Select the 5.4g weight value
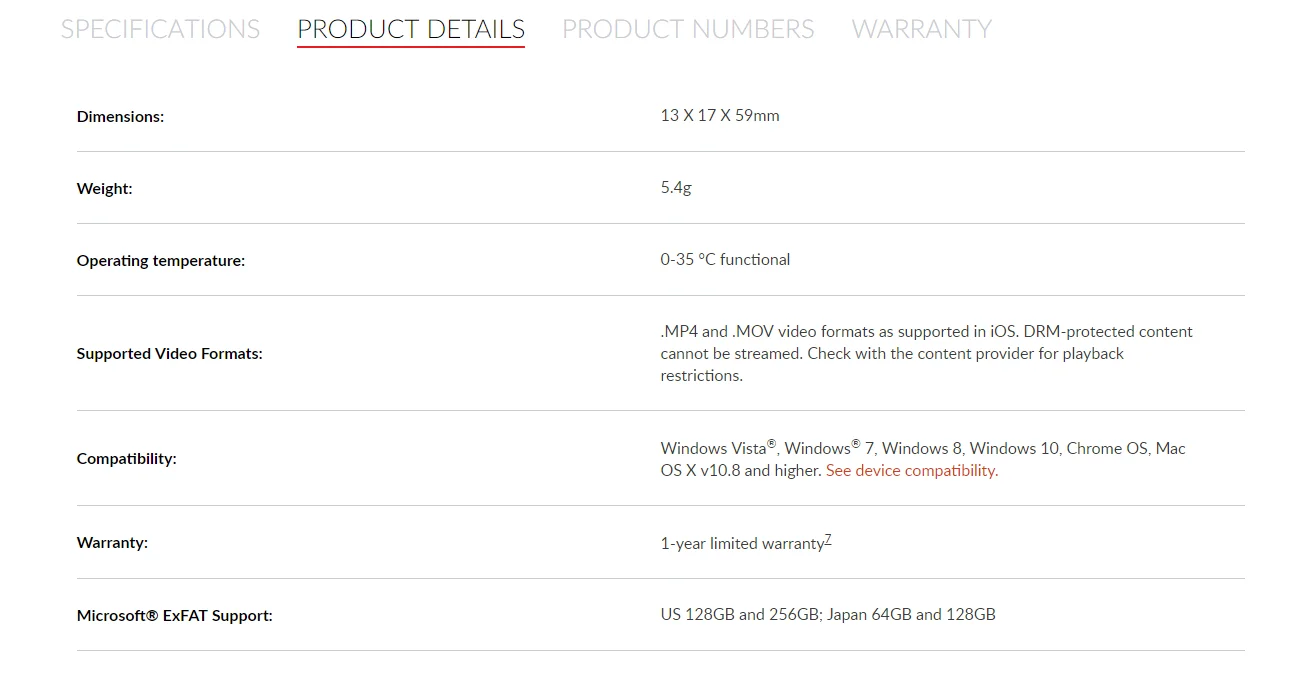 pyautogui.click(x=675, y=188)
